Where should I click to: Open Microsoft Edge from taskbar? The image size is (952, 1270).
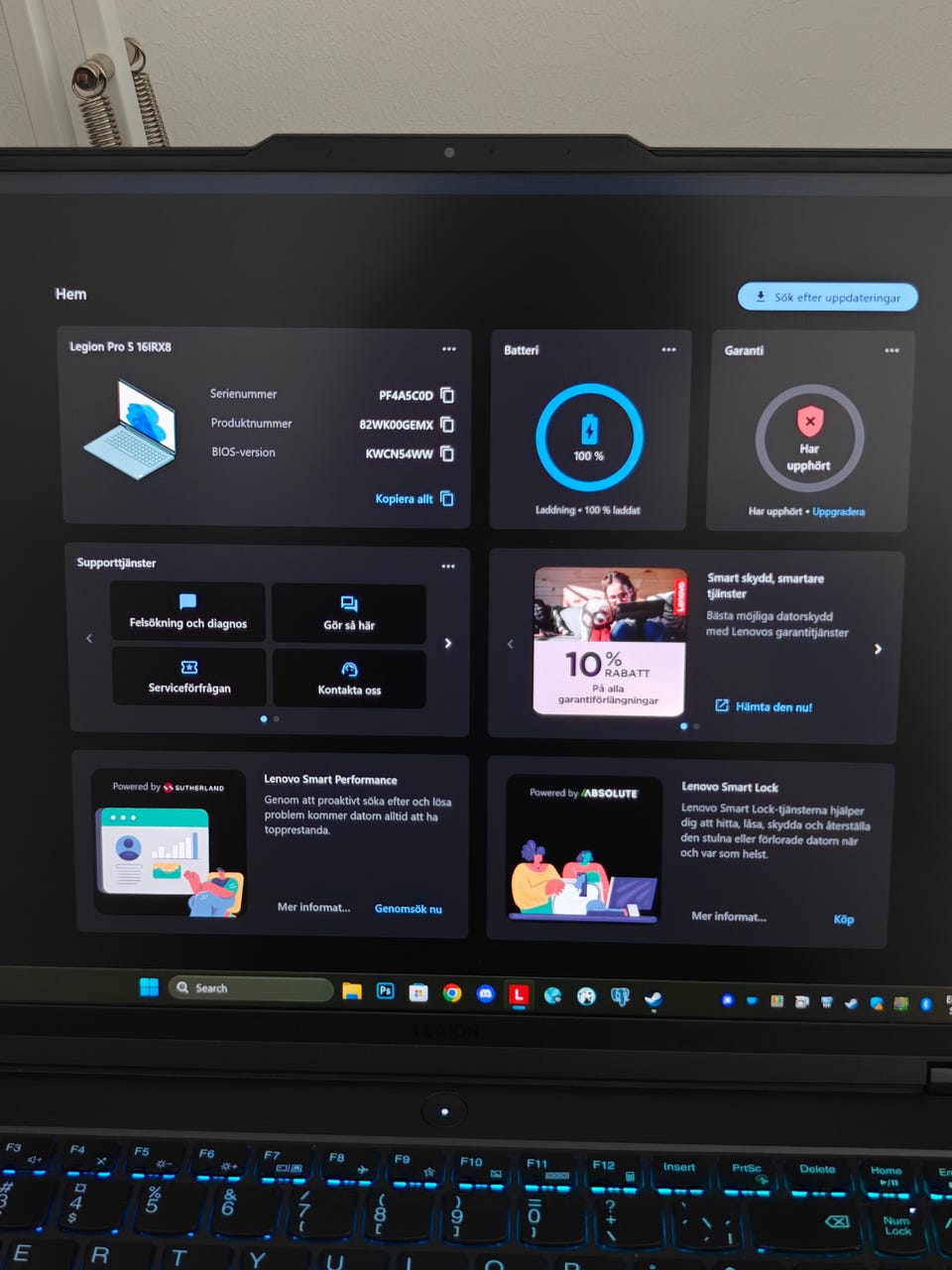pyautogui.click(x=552, y=995)
